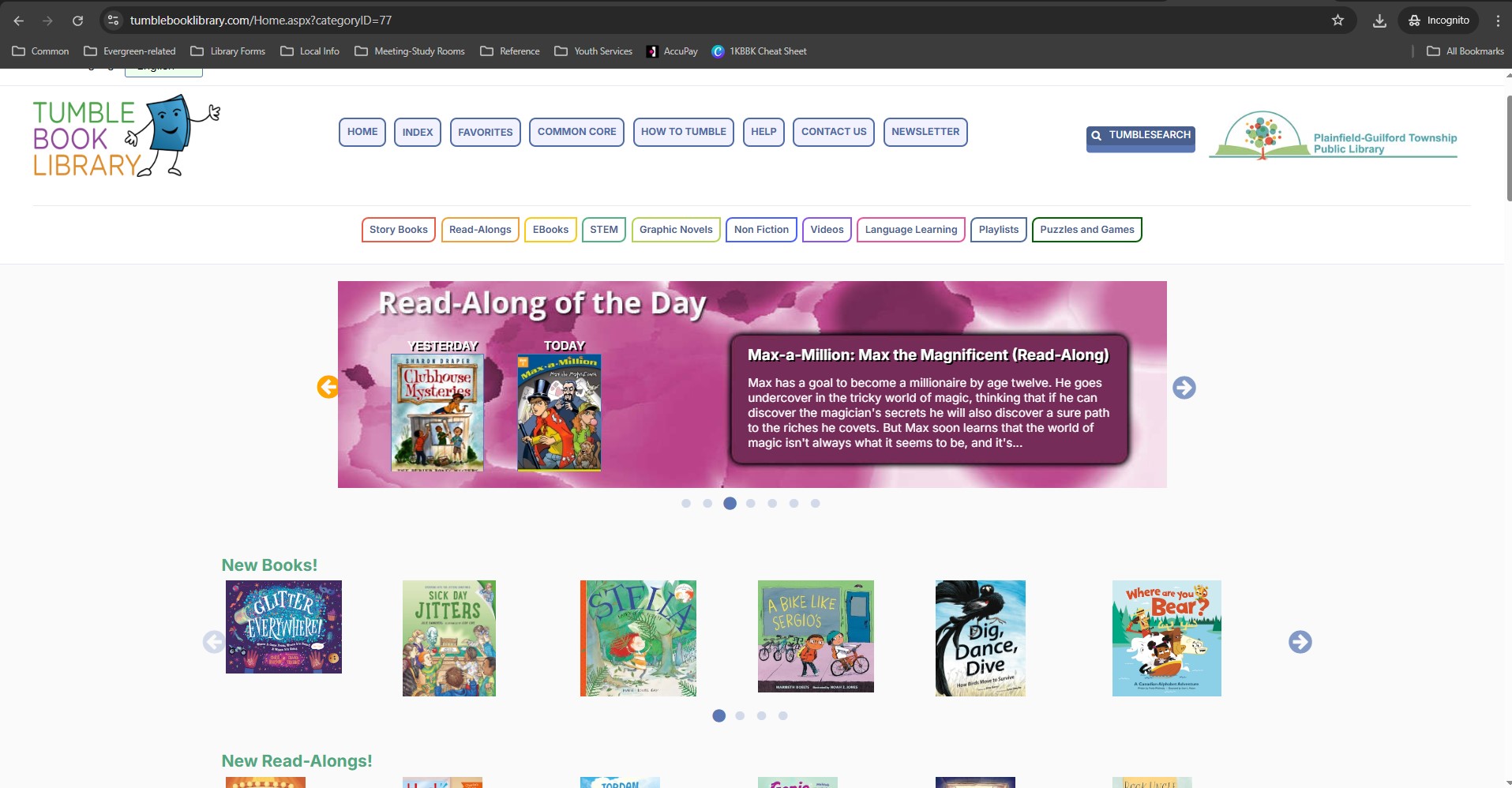Open the Incognito profile indicator
The image size is (1512, 788).
(1439, 21)
